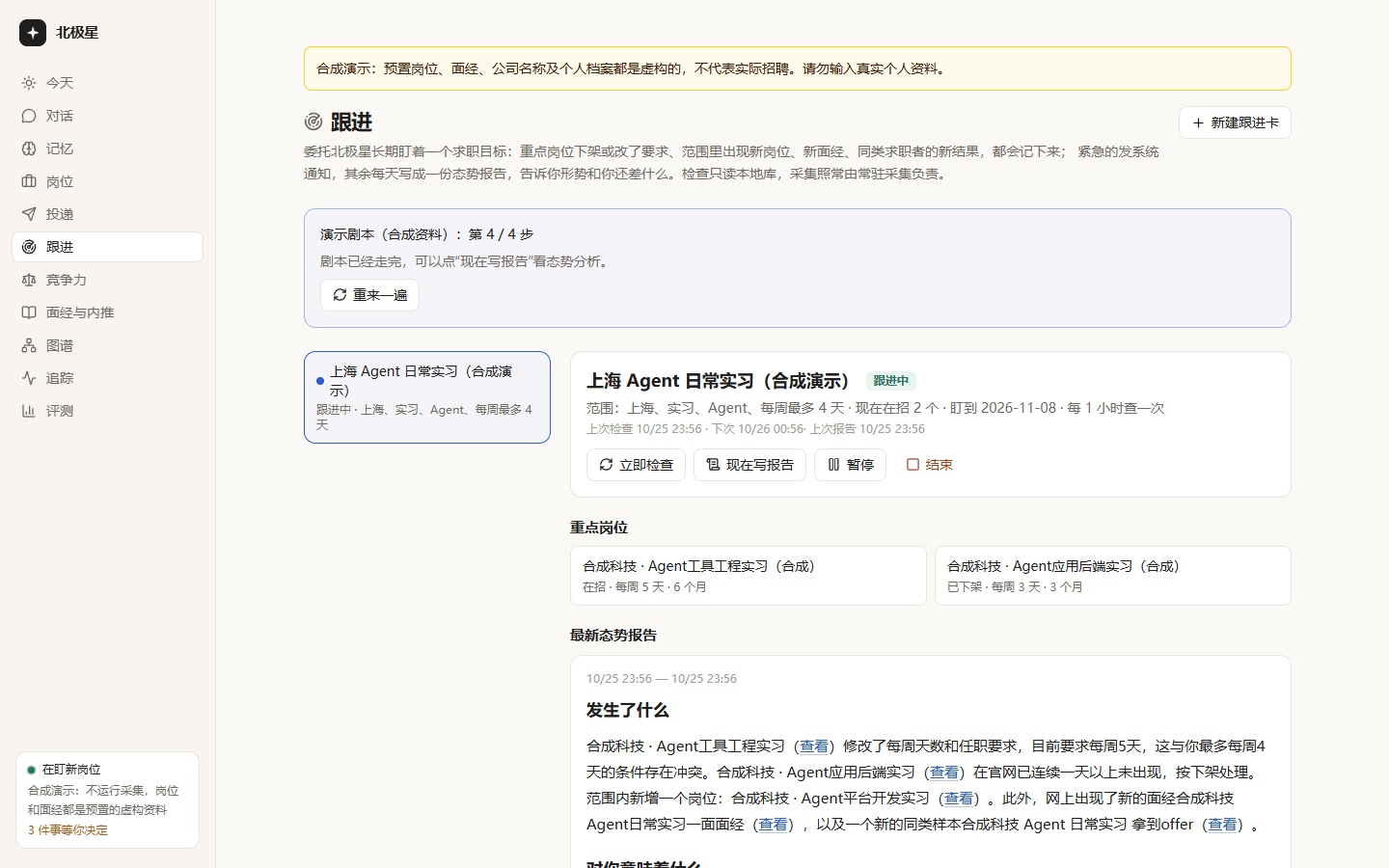The height and width of the screenshot is (868, 1389).
Task: Open the 今天 page label
Action: coord(60,83)
